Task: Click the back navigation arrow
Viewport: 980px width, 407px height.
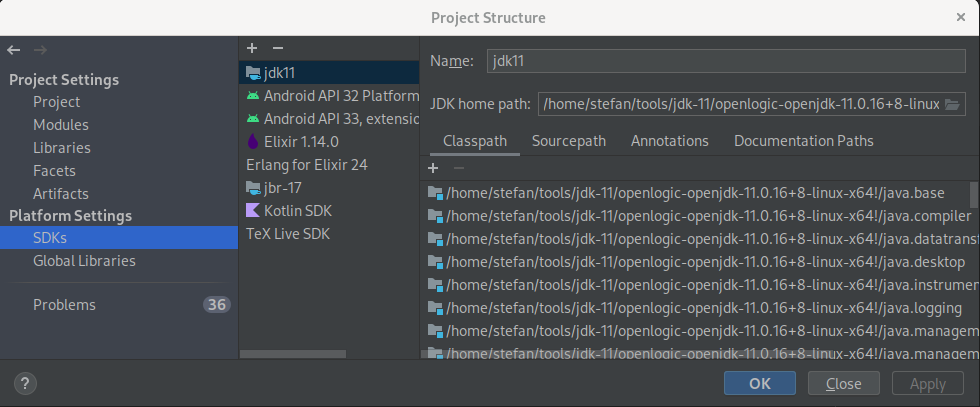Action: (x=14, y=50)
